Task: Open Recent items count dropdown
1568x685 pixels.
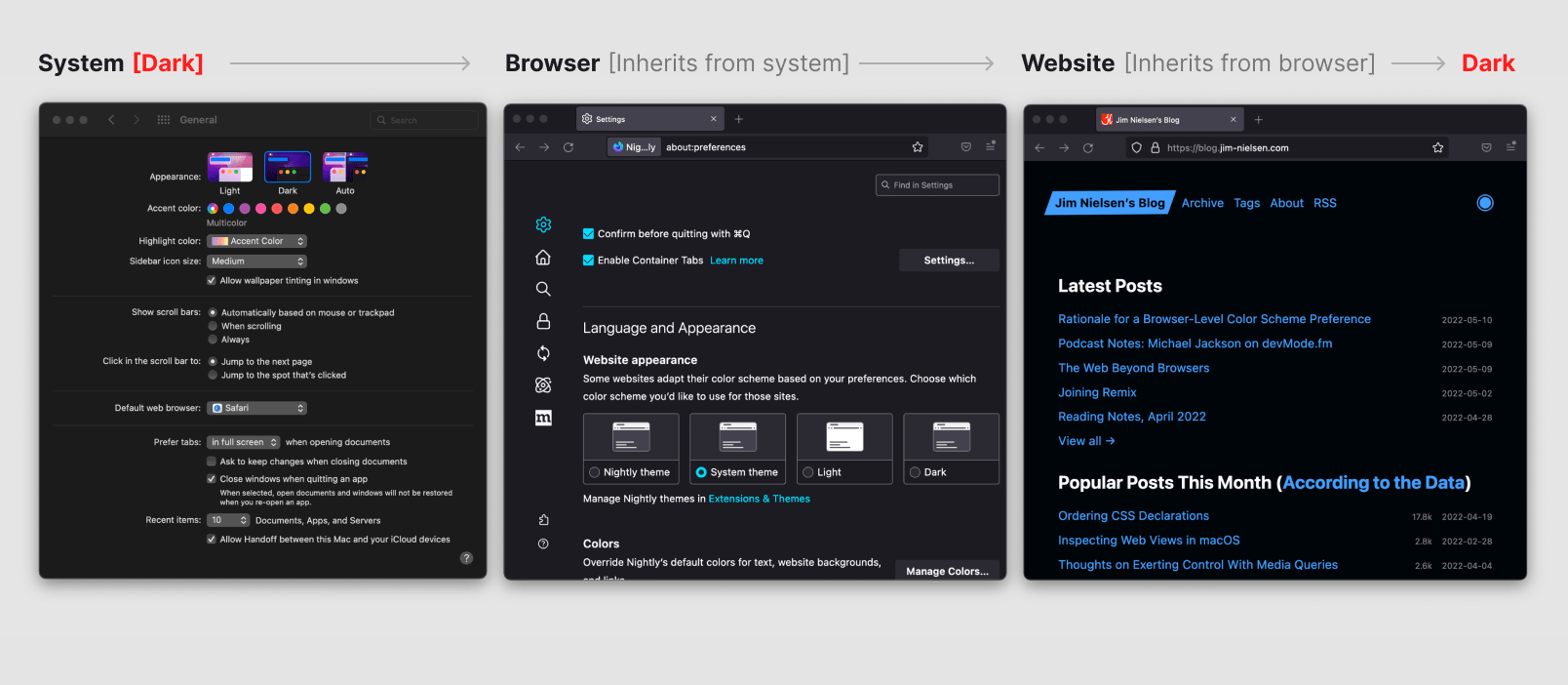Action: (x=229, y=520)
